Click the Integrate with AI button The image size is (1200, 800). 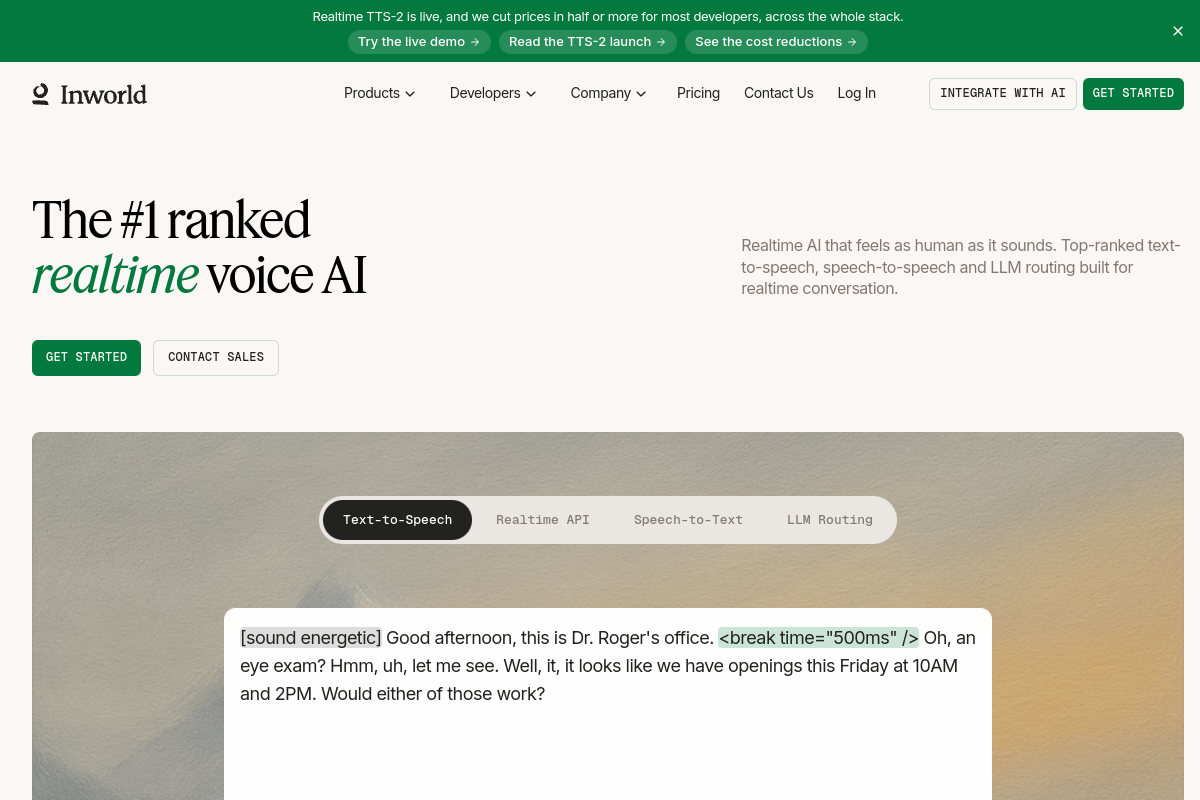pos(1003,94)
